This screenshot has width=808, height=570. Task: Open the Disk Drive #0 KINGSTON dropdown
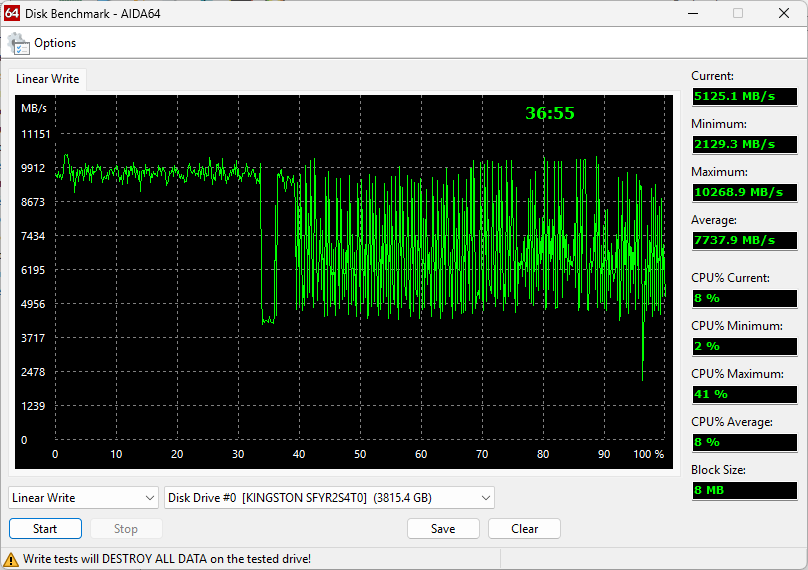(329, 498)
